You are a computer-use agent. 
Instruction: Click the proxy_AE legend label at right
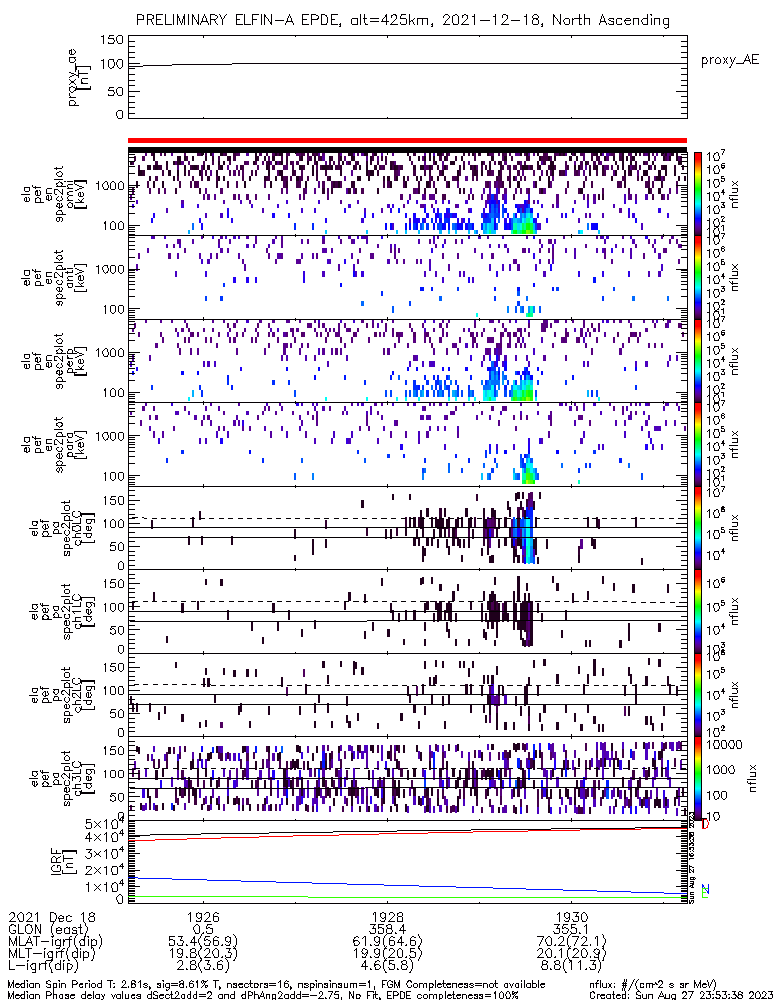731,60
